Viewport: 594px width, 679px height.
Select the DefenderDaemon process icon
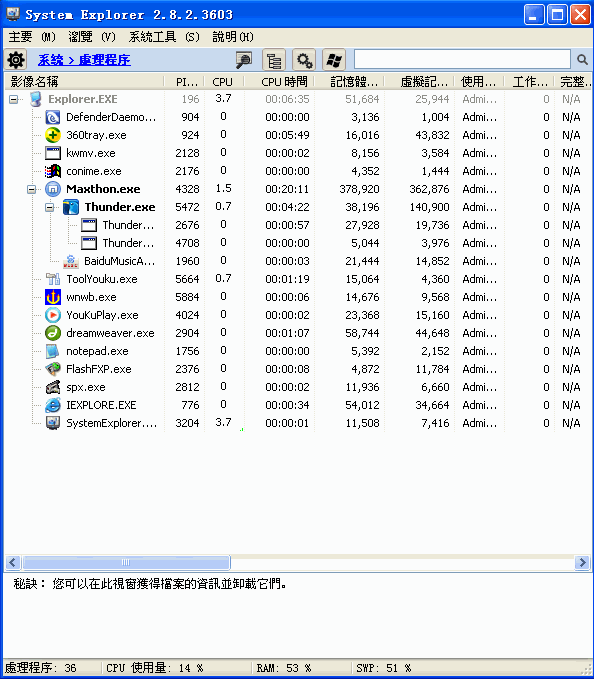(x=53, y=117)
